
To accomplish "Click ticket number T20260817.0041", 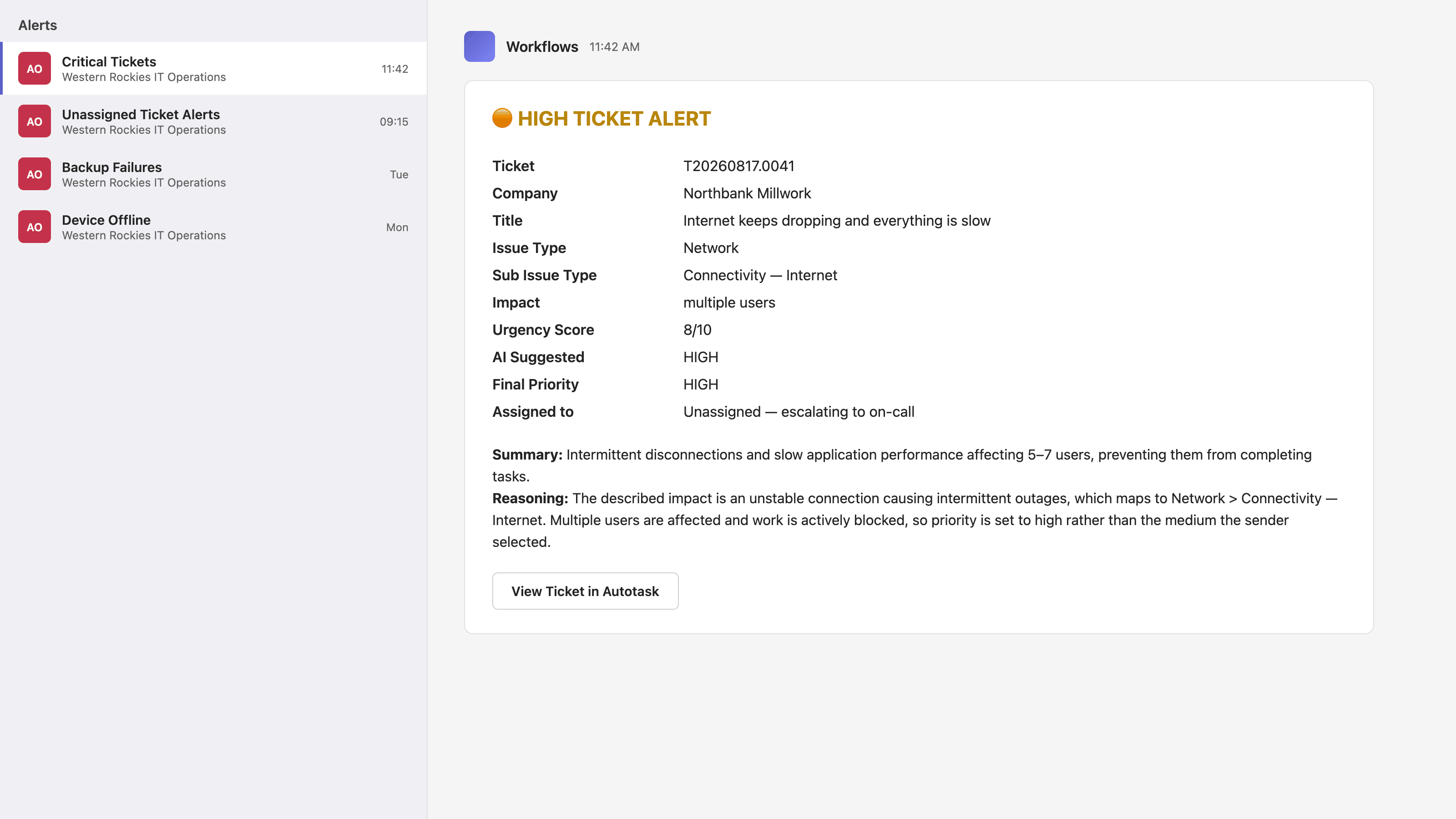I will [739, 166].
